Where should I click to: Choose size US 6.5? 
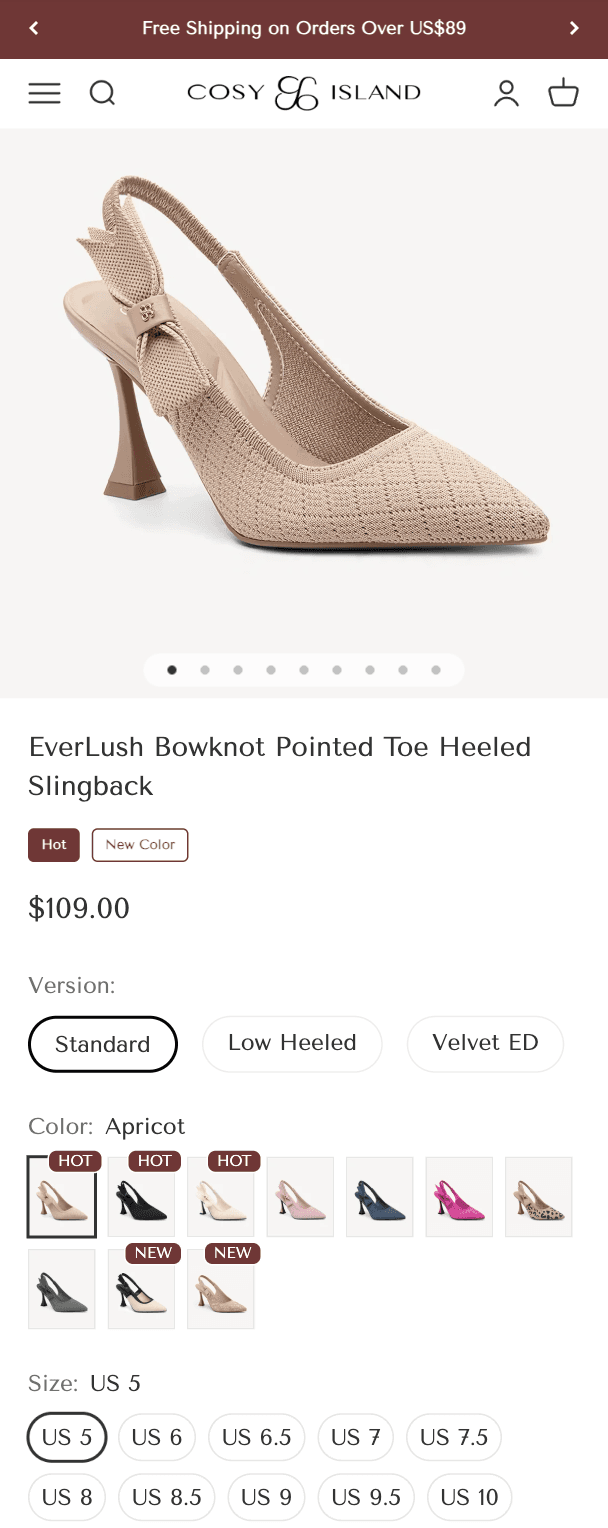coord(256,1437)
